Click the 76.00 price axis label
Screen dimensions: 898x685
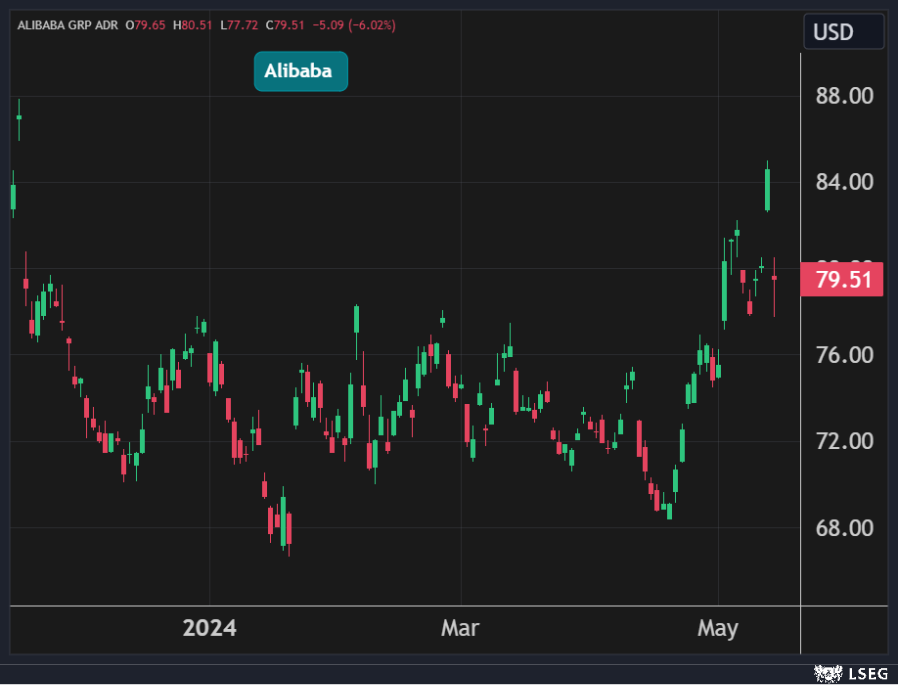(x=846, y=355)
